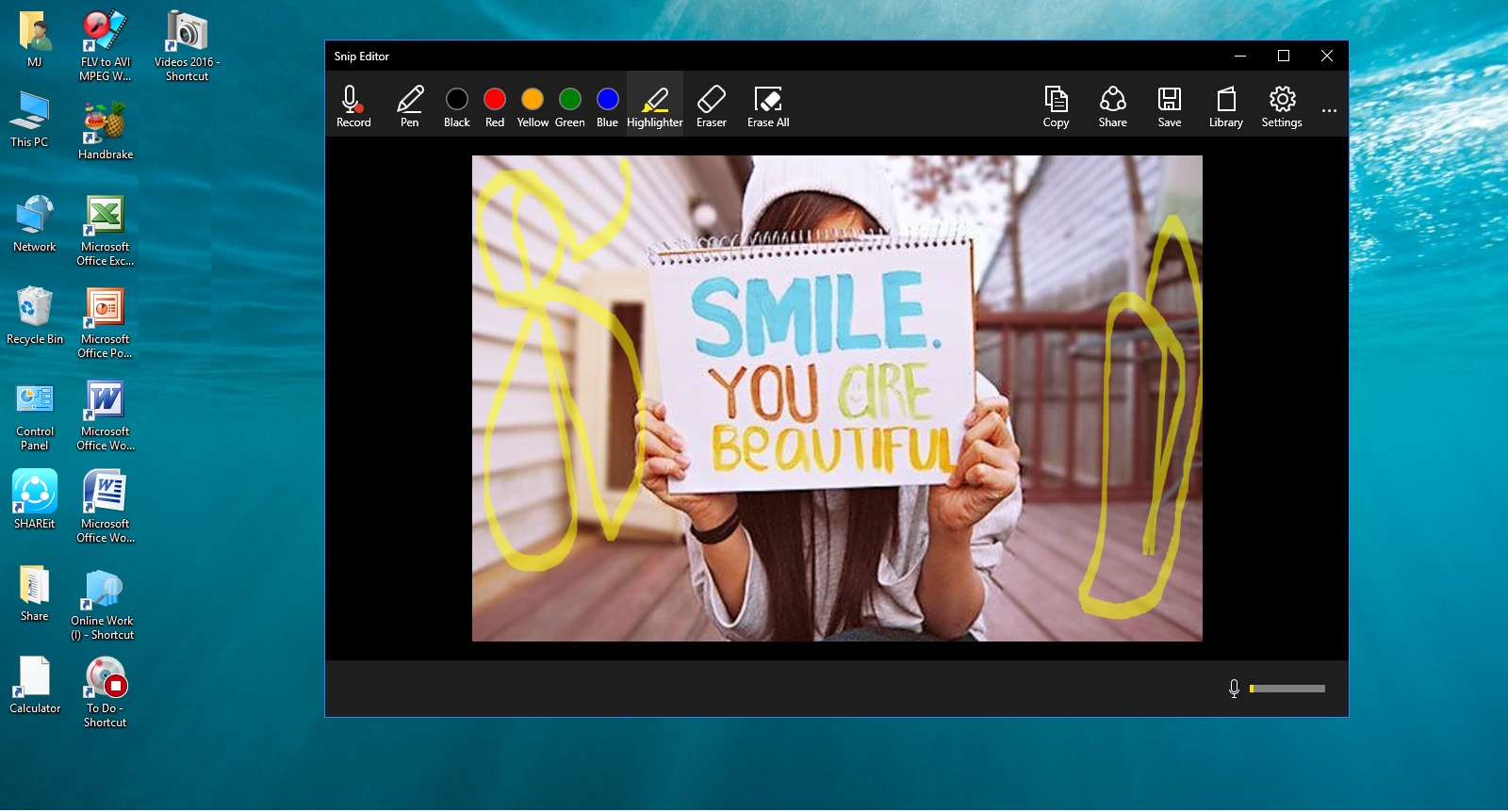
Task: Close the Snip Editor window
Action: pyautogui.click(x=1327, y=56)
